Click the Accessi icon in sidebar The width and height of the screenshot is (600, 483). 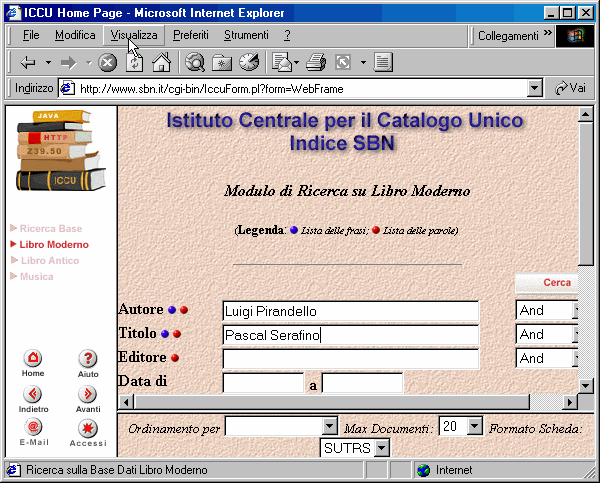point(88,428)
